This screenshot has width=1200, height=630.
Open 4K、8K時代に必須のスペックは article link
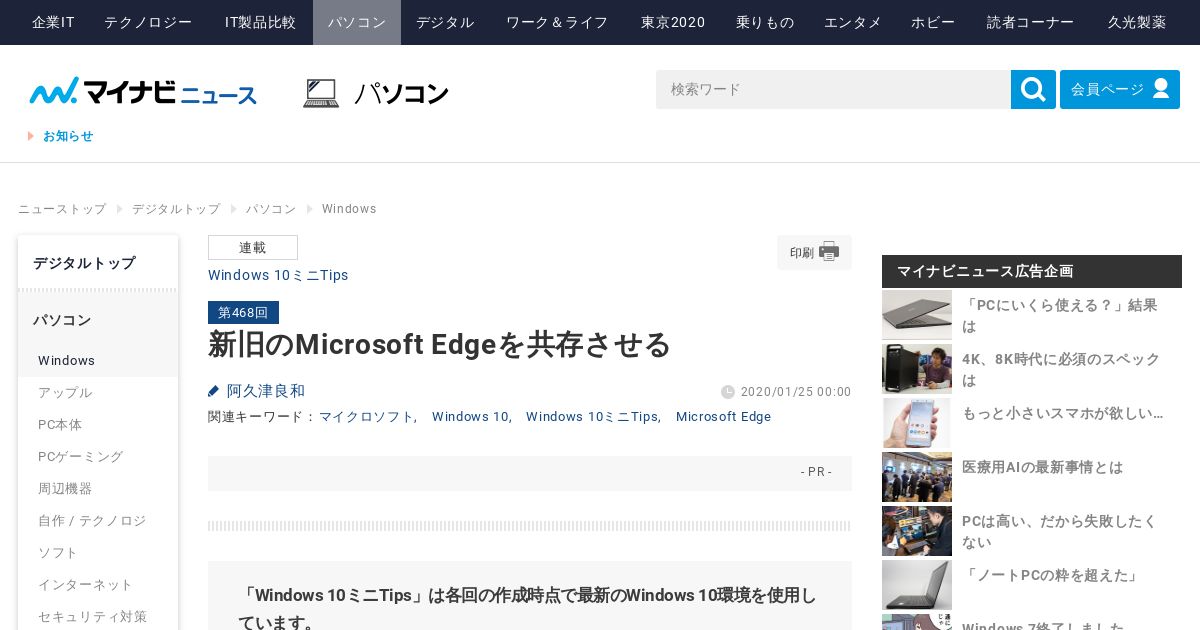tap(1061, 369)
